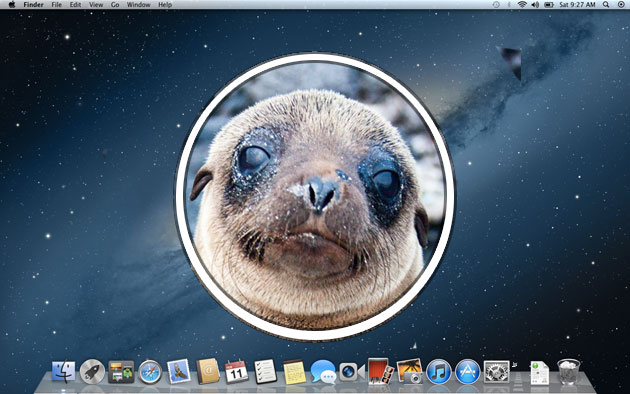
Task: Open Messages speech bubble icon
Action: 323,372
